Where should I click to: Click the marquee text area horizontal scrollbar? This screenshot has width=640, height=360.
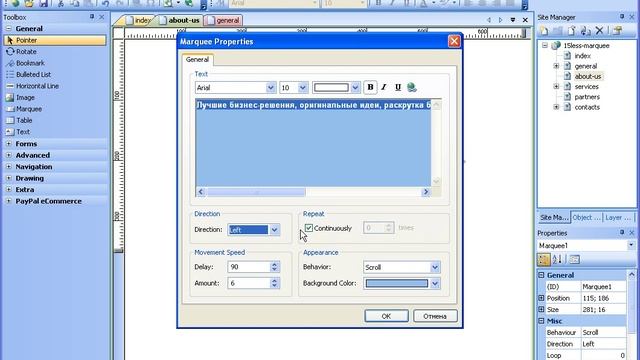click(x=313, y=192)
